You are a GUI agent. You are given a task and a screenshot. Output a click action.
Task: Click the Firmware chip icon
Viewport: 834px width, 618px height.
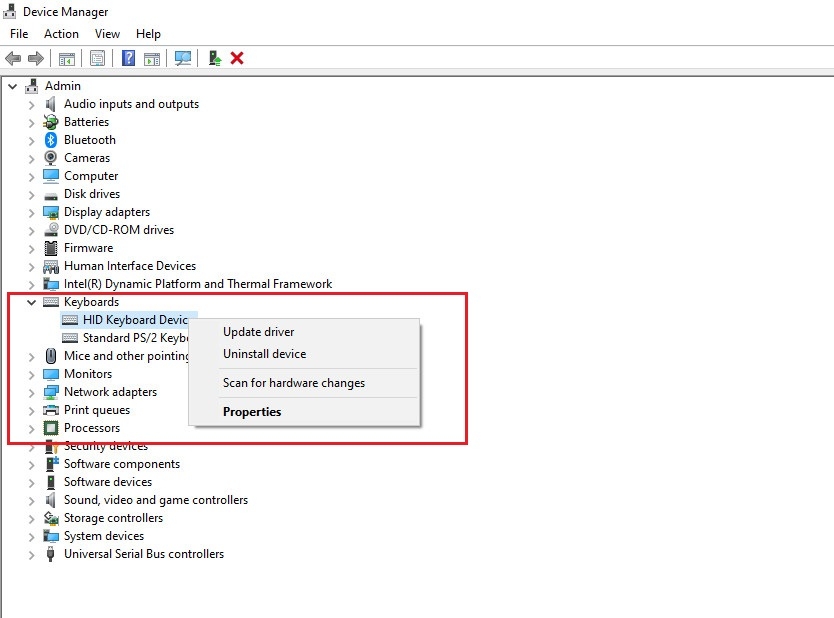pos(51,248)
